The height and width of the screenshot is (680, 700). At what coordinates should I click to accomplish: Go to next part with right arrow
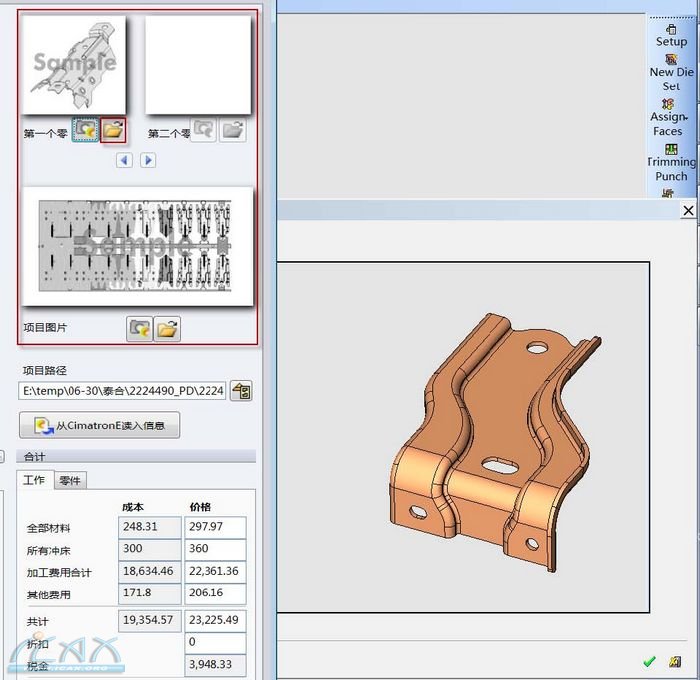148,160
